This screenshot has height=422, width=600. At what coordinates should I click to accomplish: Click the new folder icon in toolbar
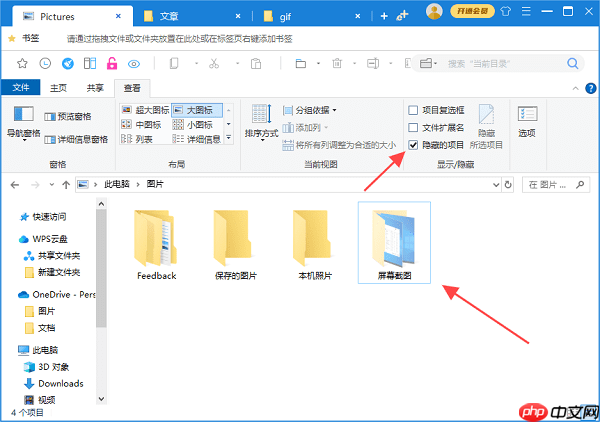coord(301,63)
